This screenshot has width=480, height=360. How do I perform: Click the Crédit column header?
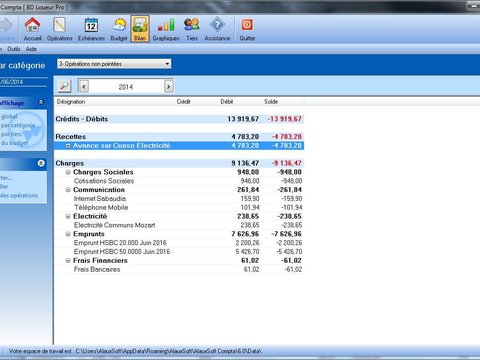(183, 102)
